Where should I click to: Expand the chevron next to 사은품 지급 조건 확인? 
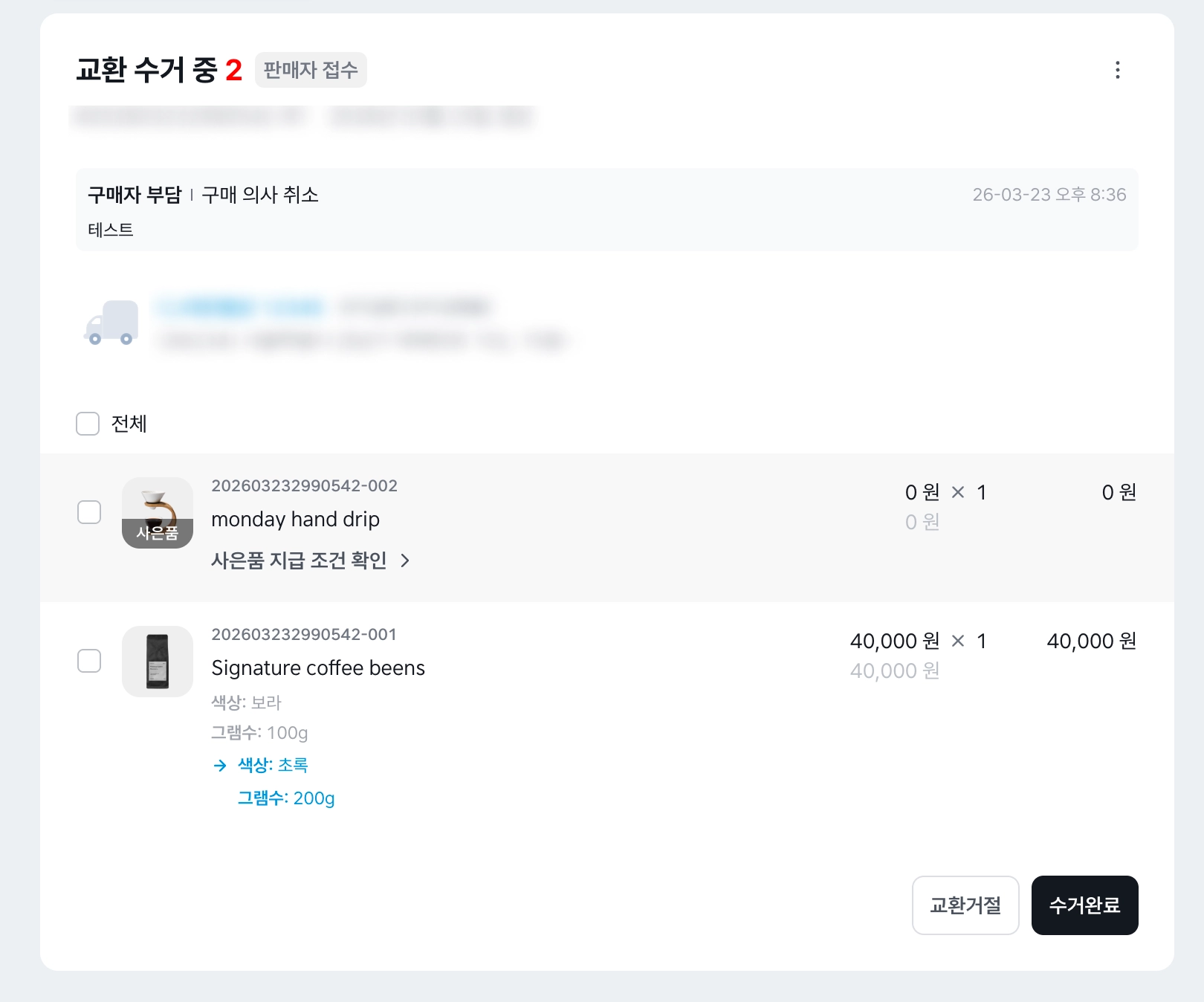pos(405,560)
